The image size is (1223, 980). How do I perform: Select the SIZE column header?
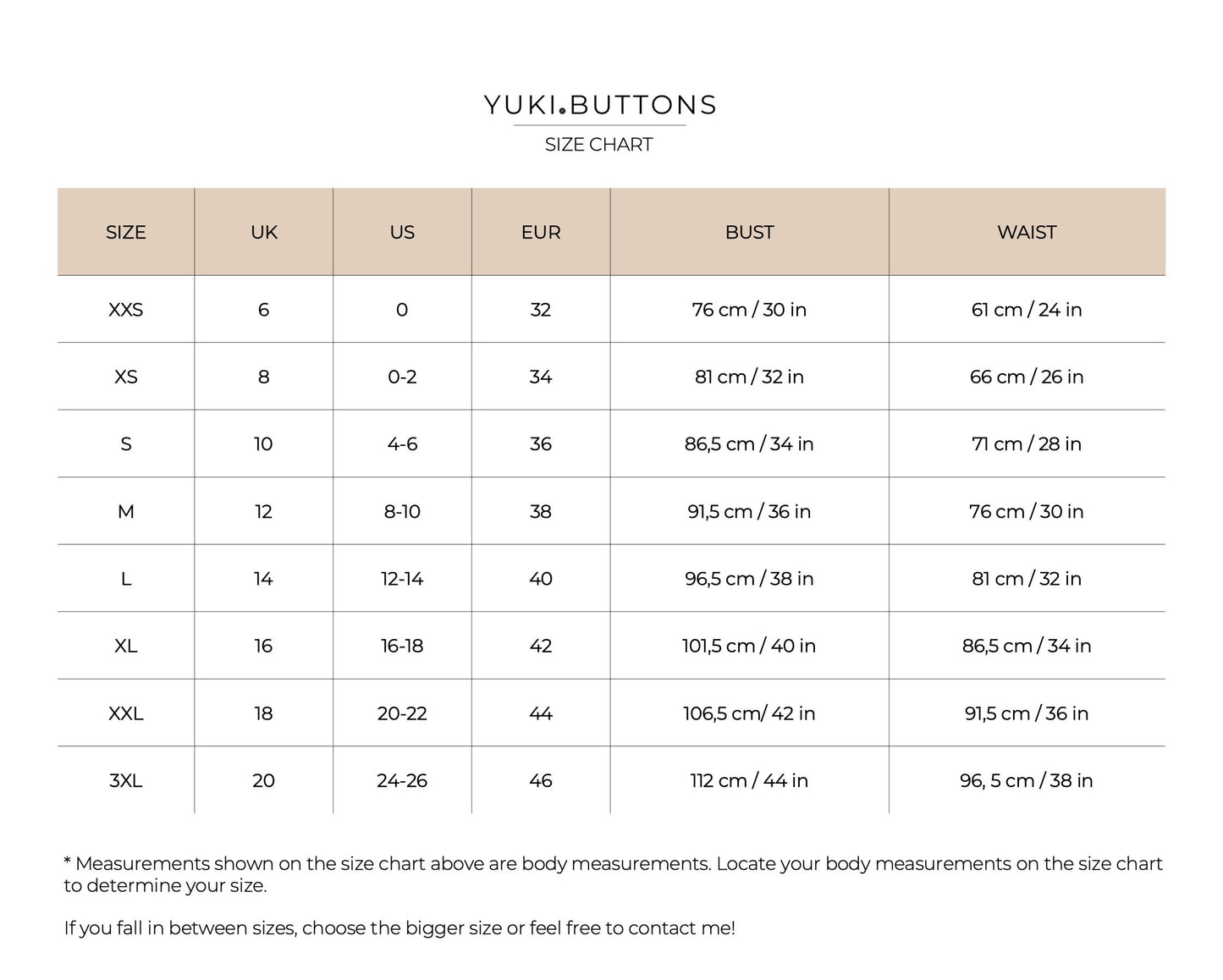tap(125, 232)
